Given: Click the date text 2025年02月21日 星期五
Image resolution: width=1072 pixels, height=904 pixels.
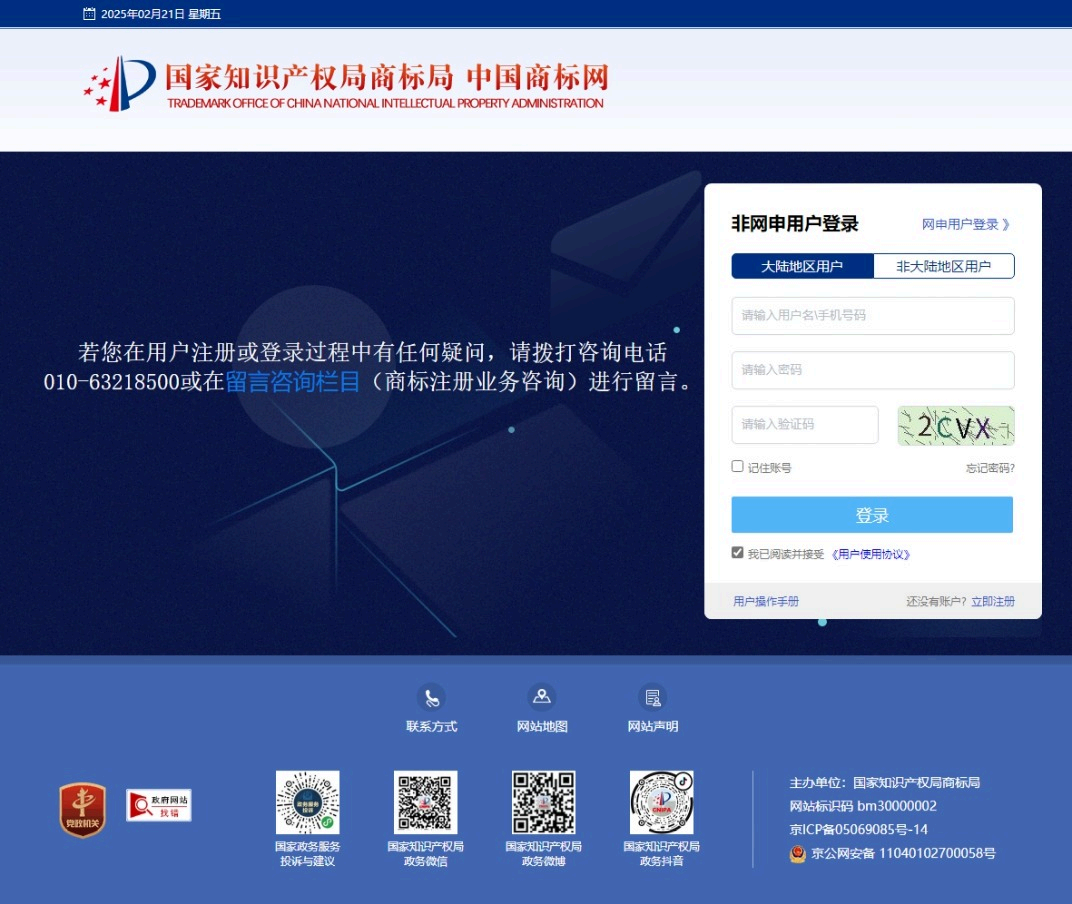Looking at the screenshot, I should click(x=161, y=14).
